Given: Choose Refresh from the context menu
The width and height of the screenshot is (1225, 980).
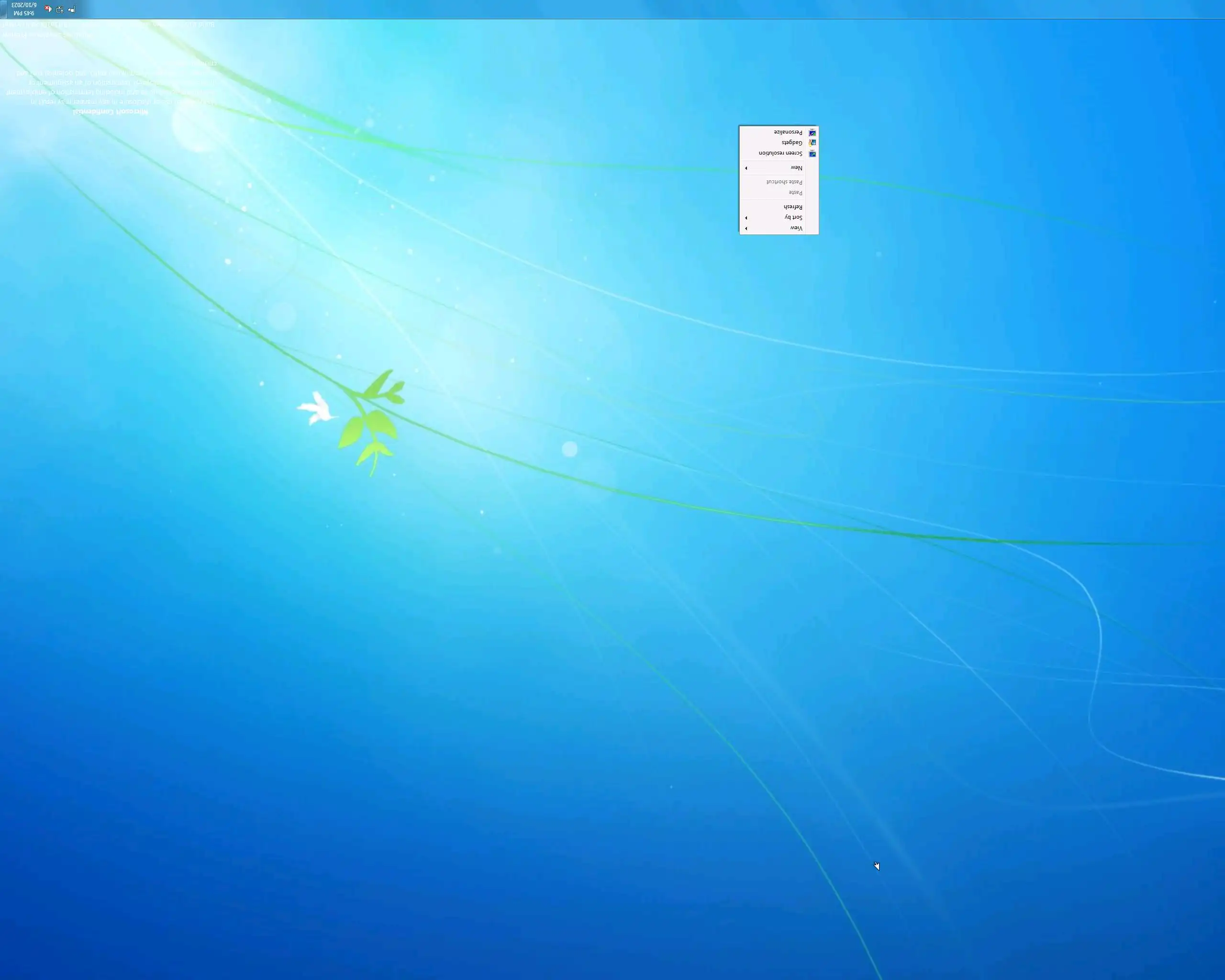Looking at the screenshot, I should (x=792, y=207).
